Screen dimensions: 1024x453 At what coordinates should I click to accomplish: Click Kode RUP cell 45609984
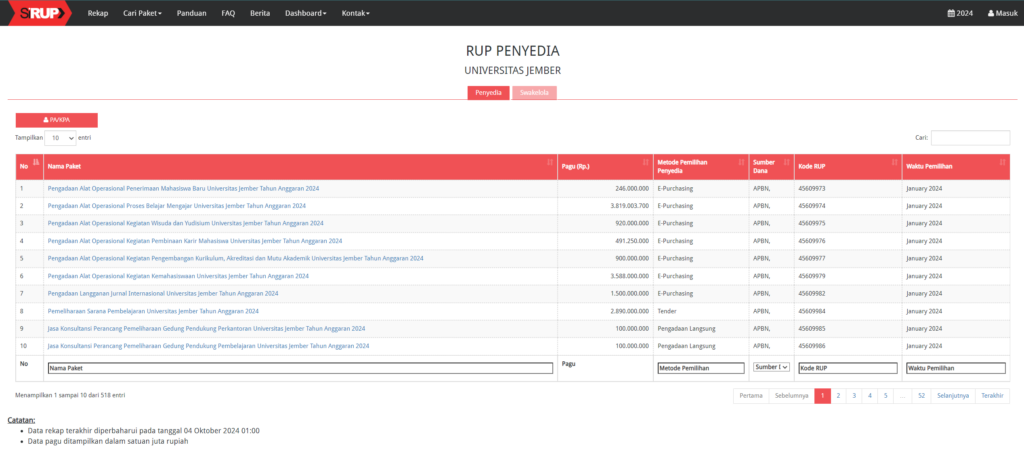point(811,311)
